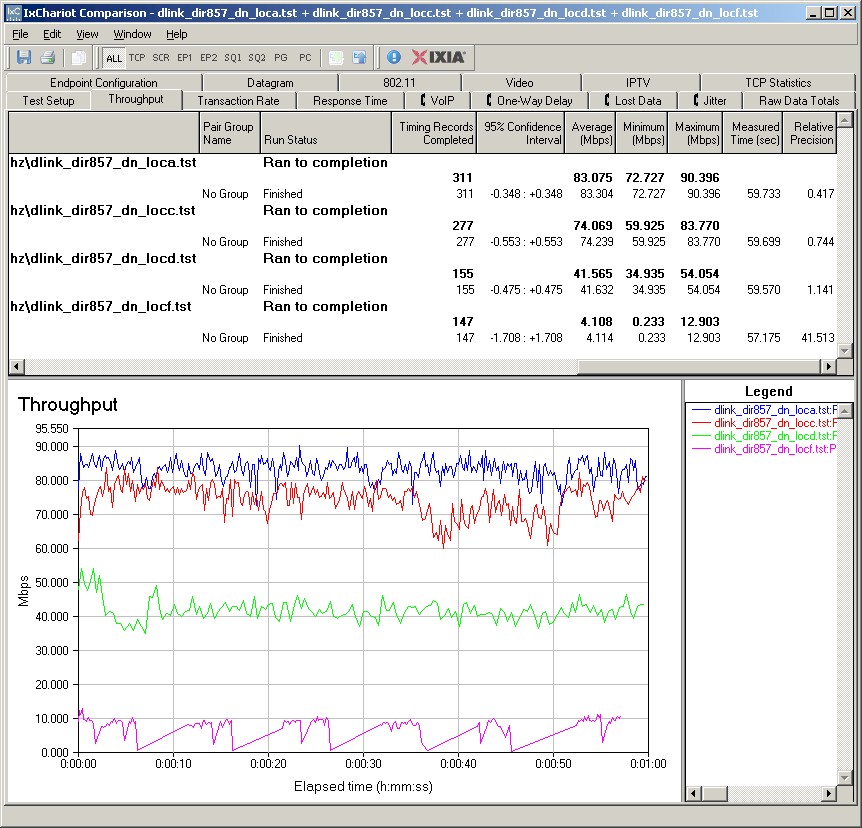Click the export icon next to info button

360,57
